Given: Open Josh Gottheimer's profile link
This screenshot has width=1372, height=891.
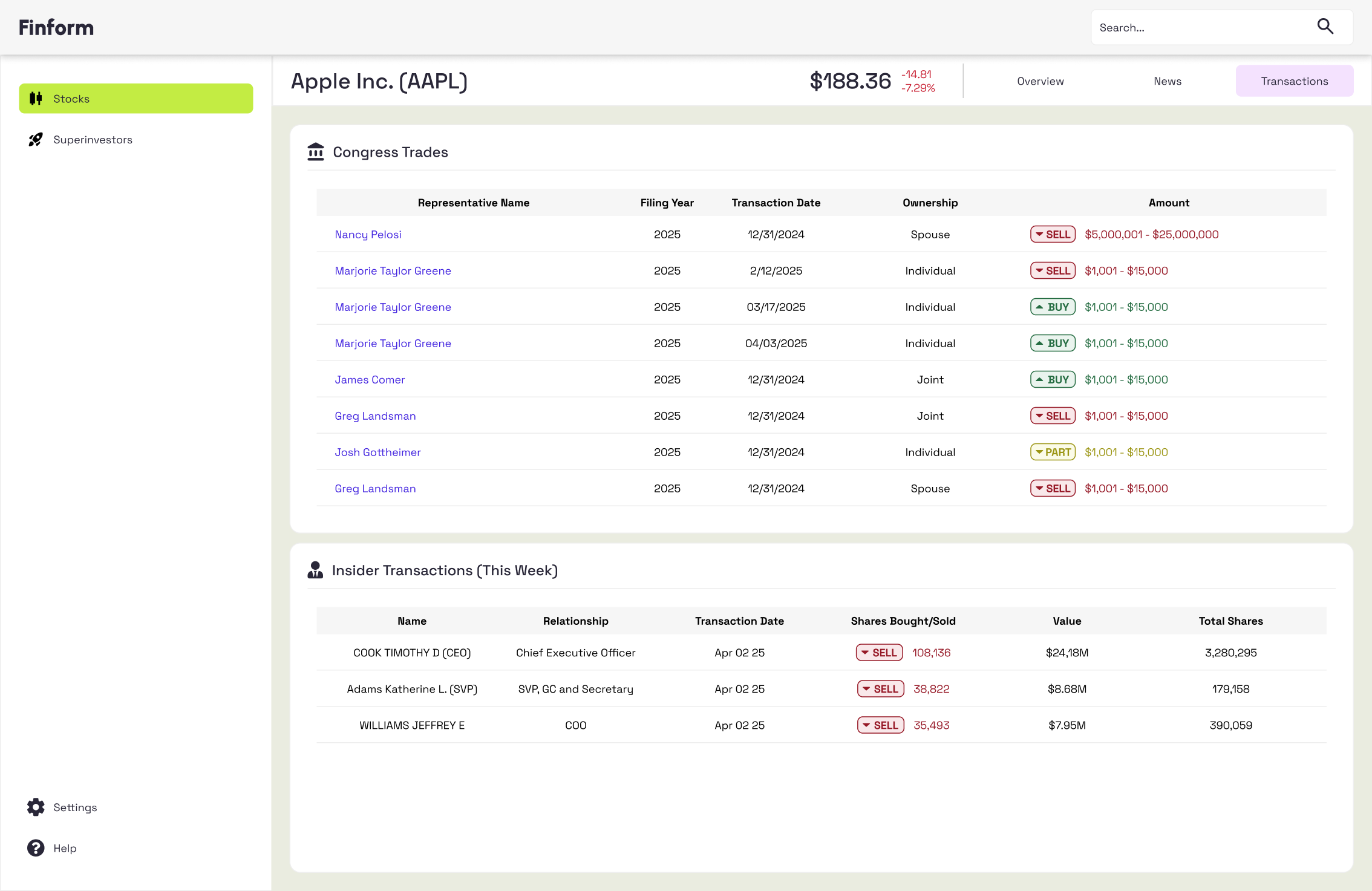Looking at the screenshot, I should [377, 452].
